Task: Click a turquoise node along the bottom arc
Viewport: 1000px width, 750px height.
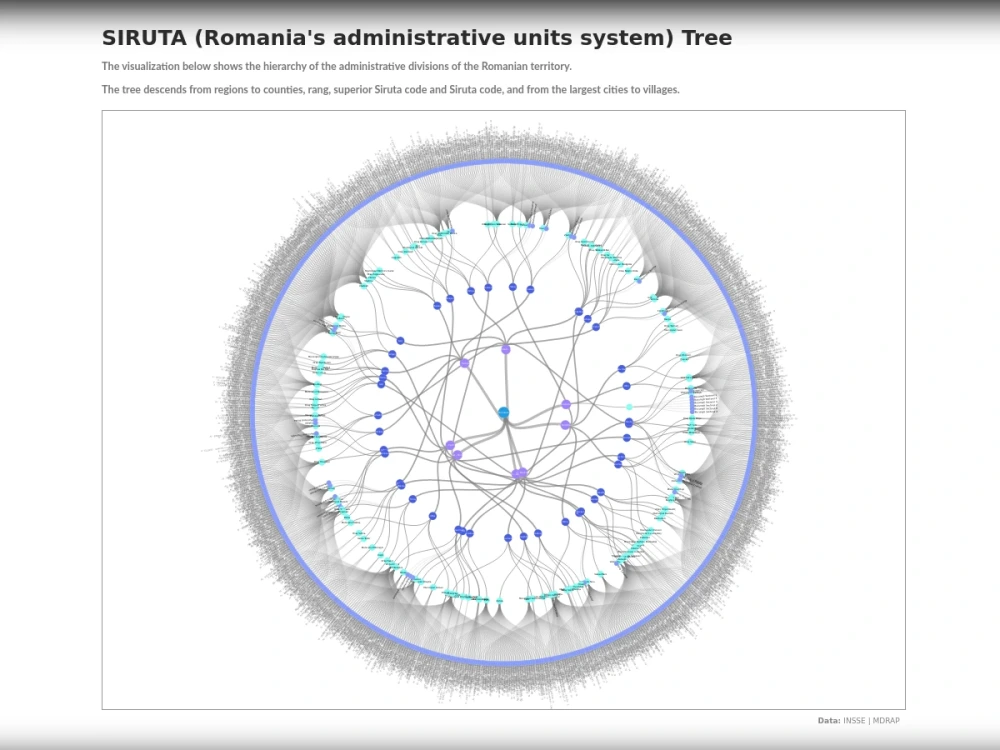Action: [x=500, y=600]
